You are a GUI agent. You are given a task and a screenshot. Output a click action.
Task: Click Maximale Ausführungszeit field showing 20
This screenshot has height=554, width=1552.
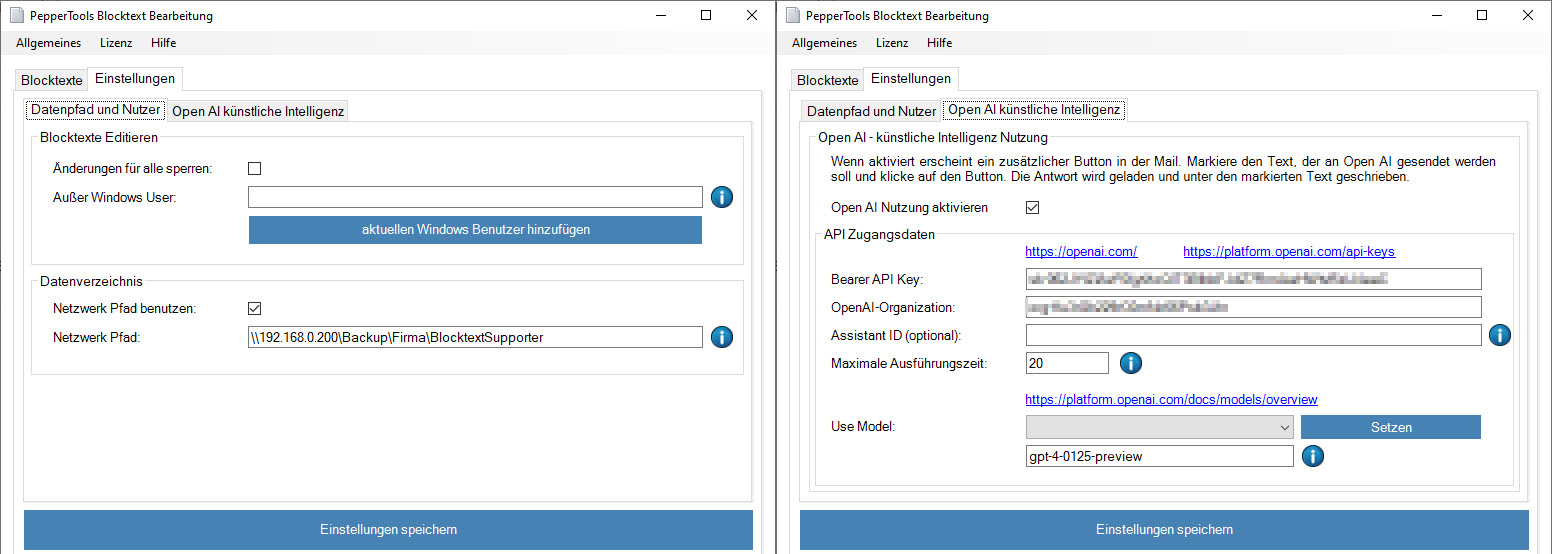1067,363
